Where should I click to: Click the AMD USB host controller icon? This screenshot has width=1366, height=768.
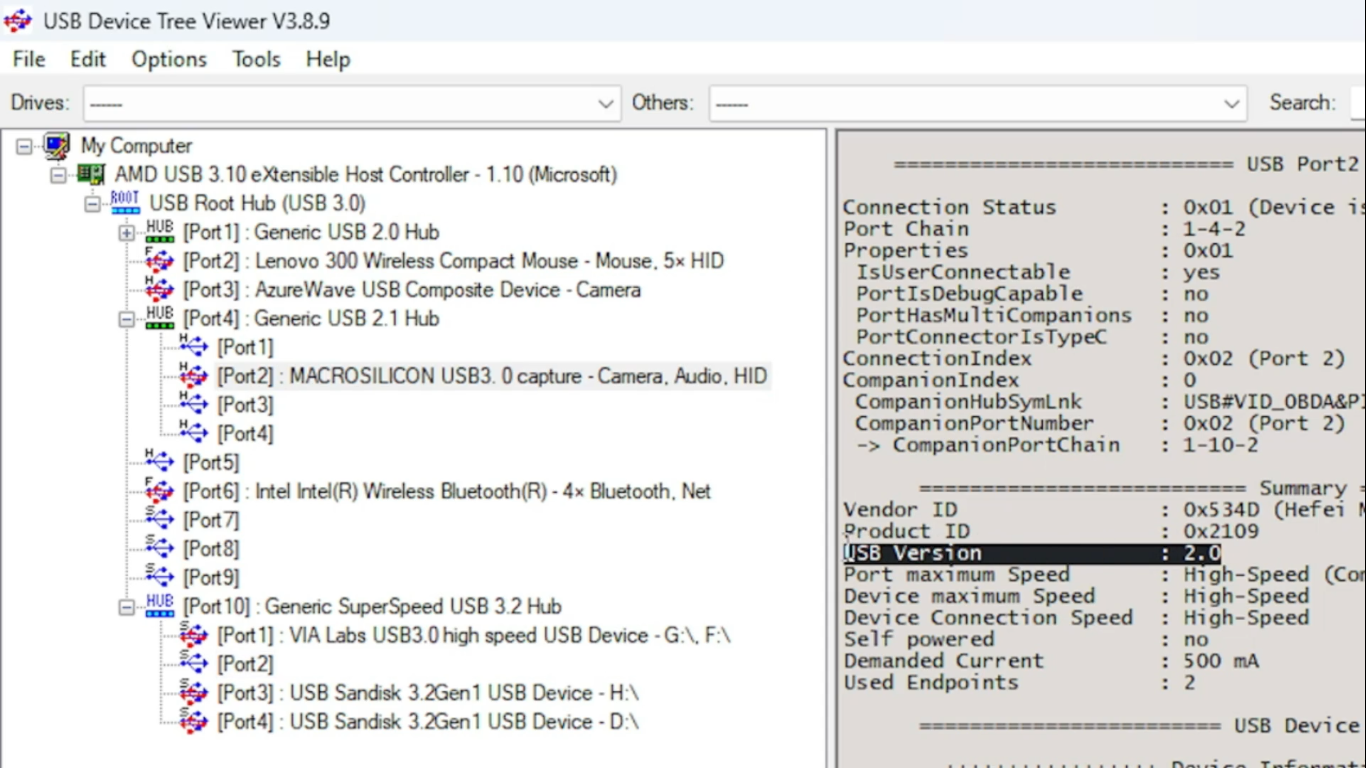92,174
